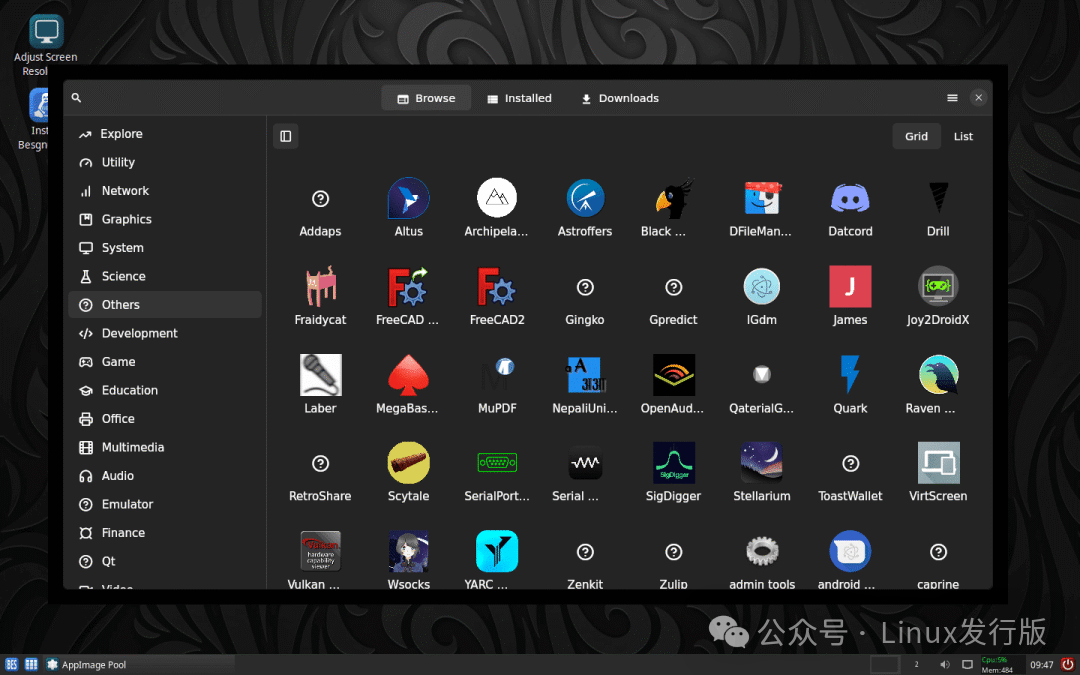Open the Downloads tab
The height and width of the screenshot is (675, 1080).
[x=619, y=98]
